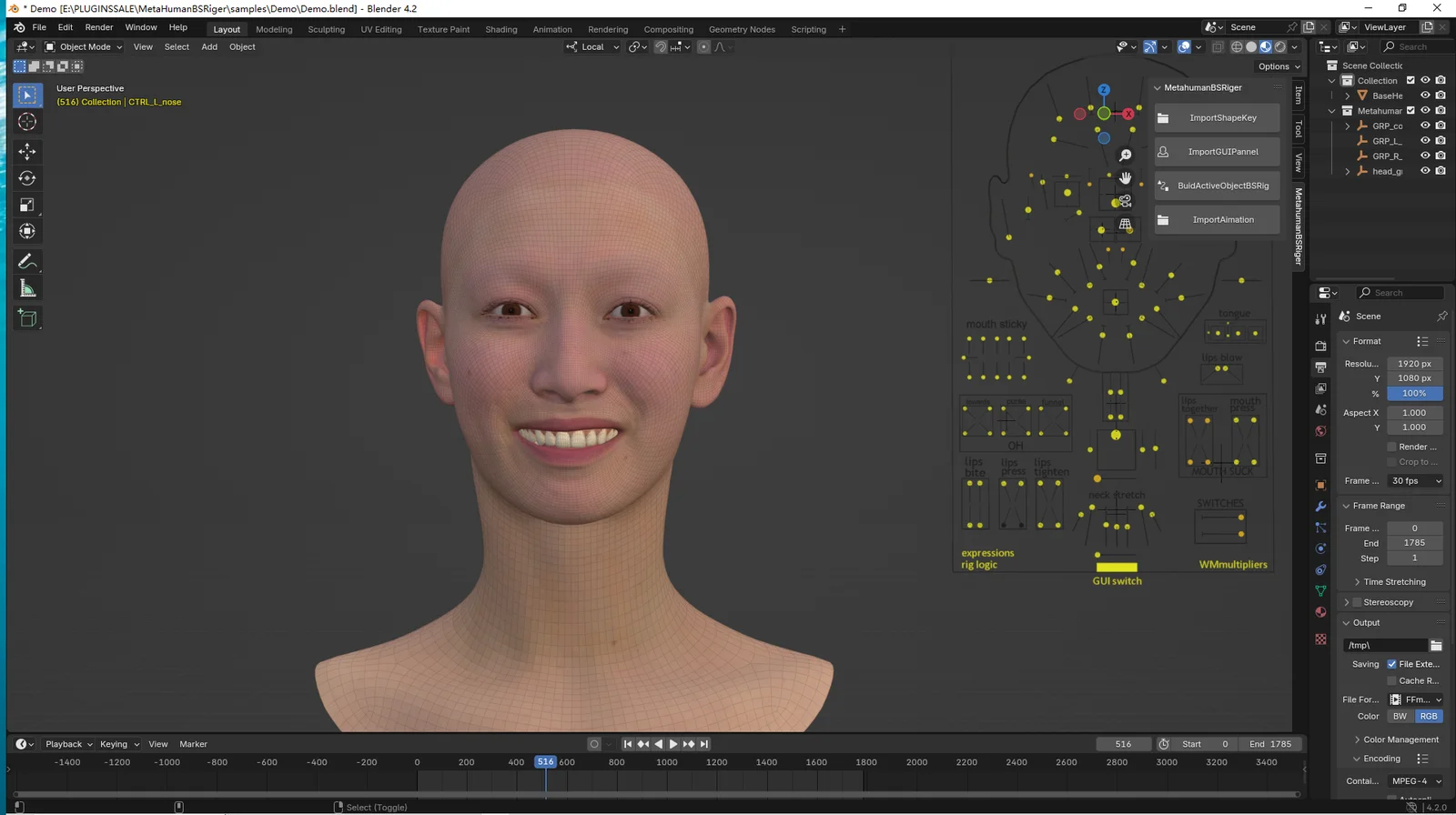Choose the Add Cube tool
The height and width of the screenshot is (815, 1456).
[x=27, y=318]
